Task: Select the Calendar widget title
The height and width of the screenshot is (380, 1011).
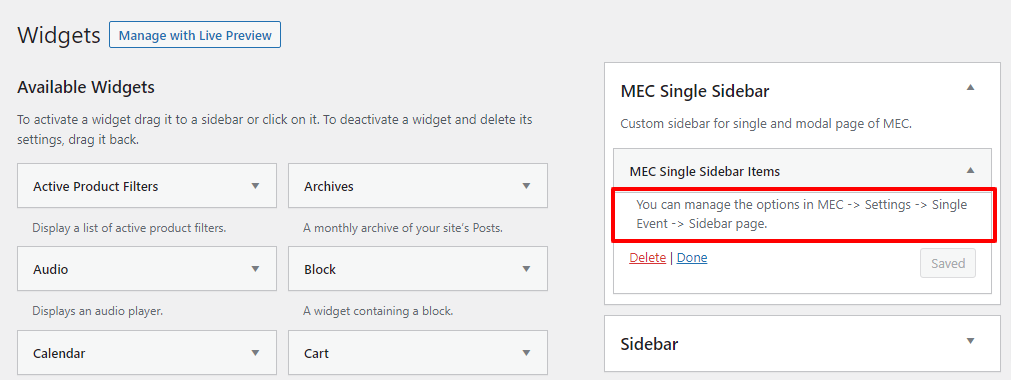Action: [x=59, y=354]
